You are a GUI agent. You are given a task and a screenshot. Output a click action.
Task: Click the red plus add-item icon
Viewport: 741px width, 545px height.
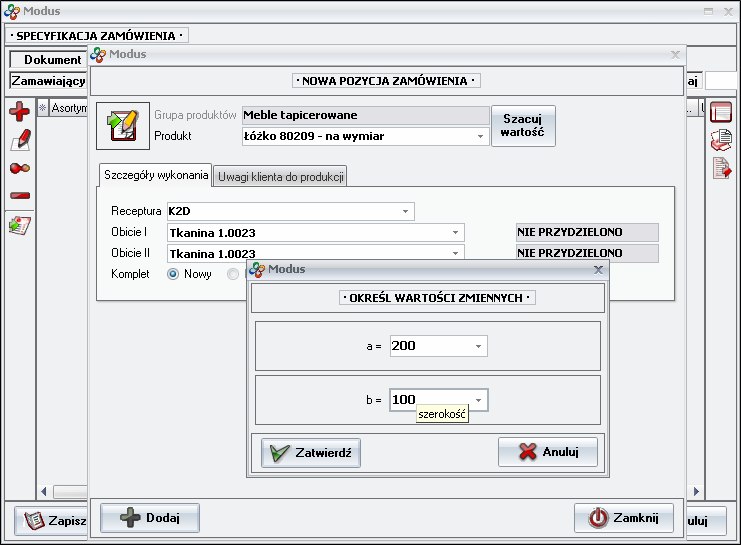point(19,112)
